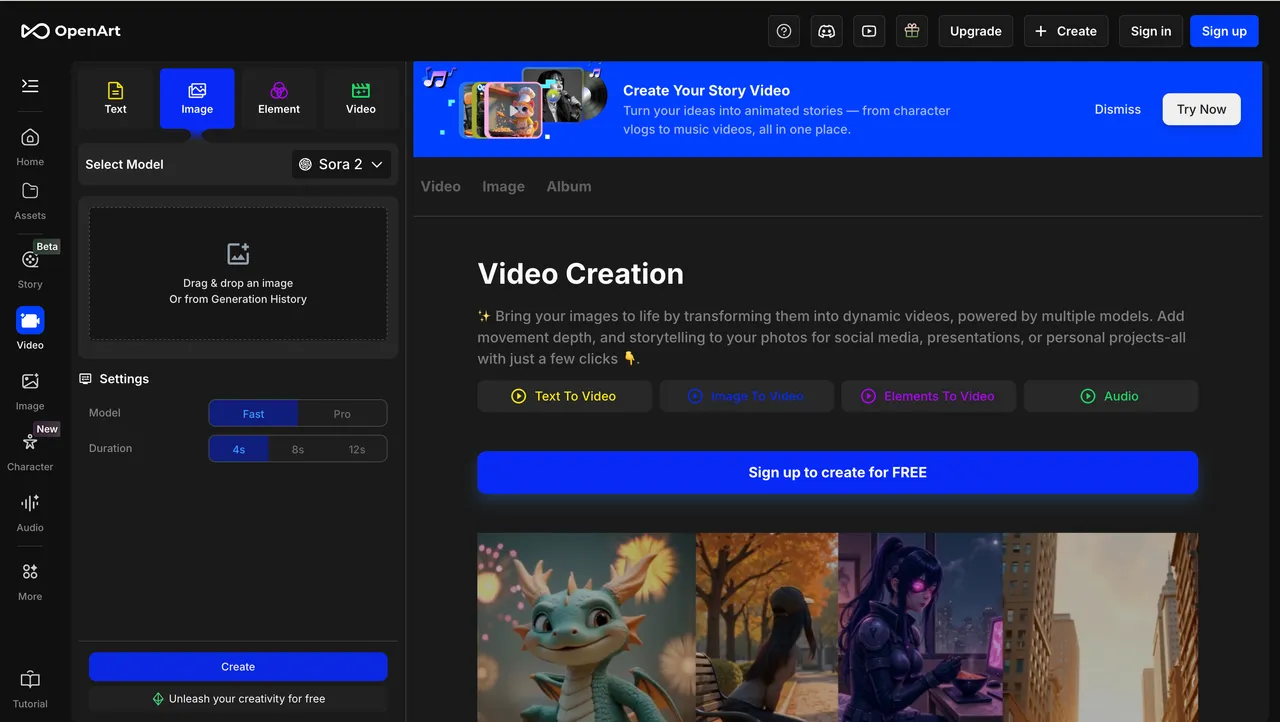The width and height of the screenshot is (1280, 722).
Task: Open Character tool in sidebar
Action: click(30, 451)
